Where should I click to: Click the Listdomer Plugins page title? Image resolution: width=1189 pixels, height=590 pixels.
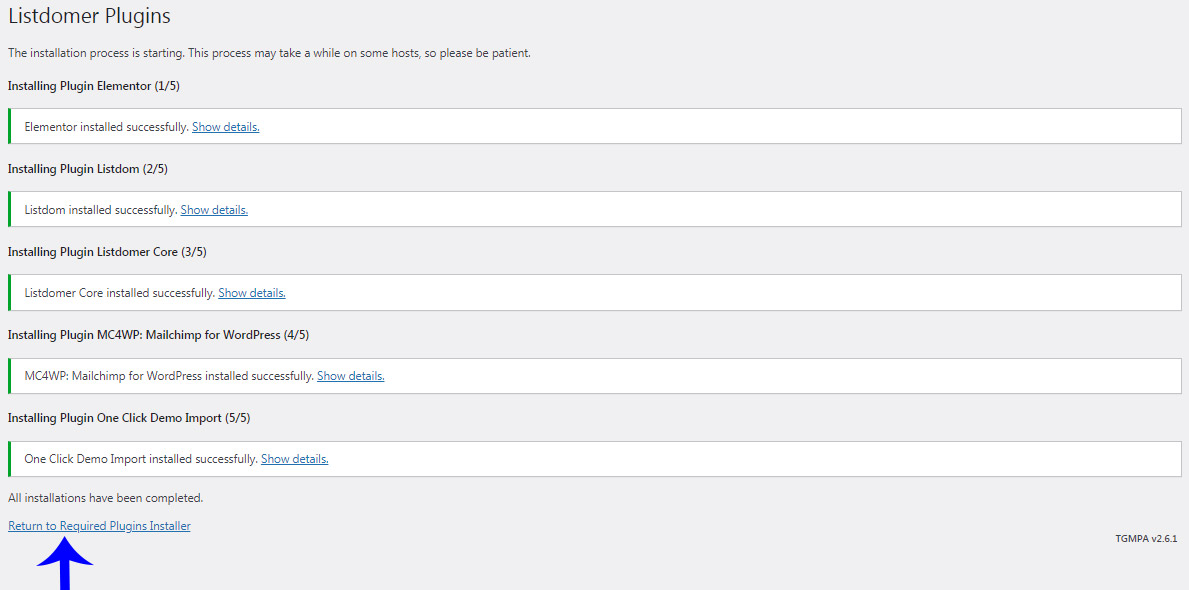(89, 17)
